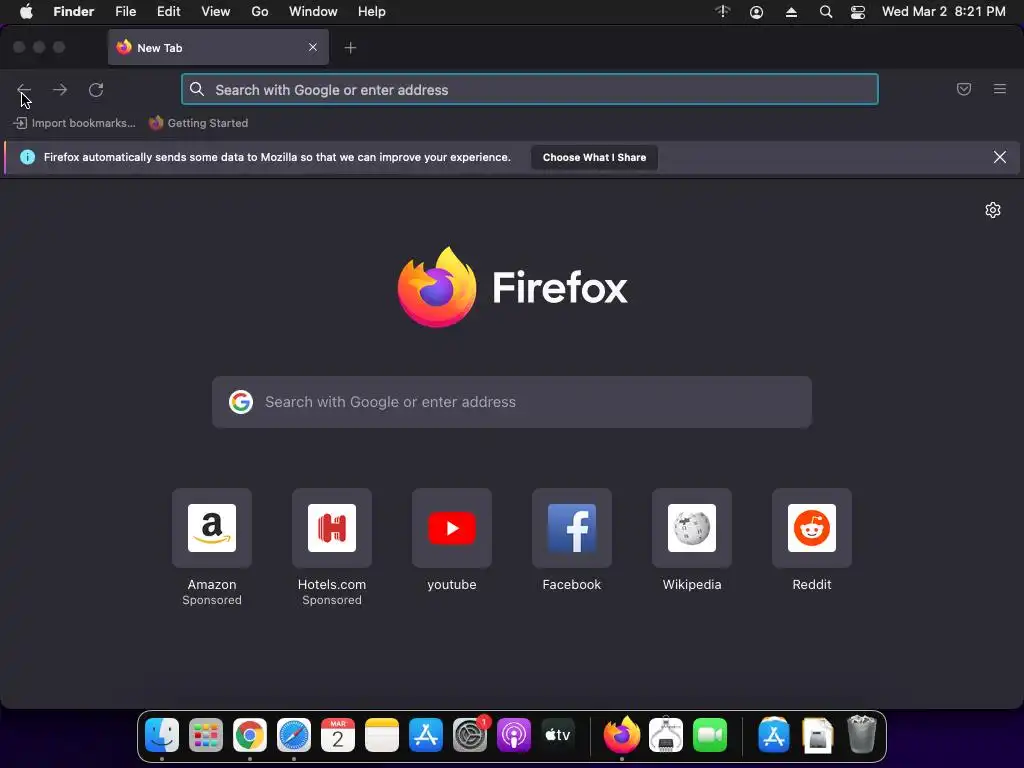Open the Apple menu

tap(26, 12)
